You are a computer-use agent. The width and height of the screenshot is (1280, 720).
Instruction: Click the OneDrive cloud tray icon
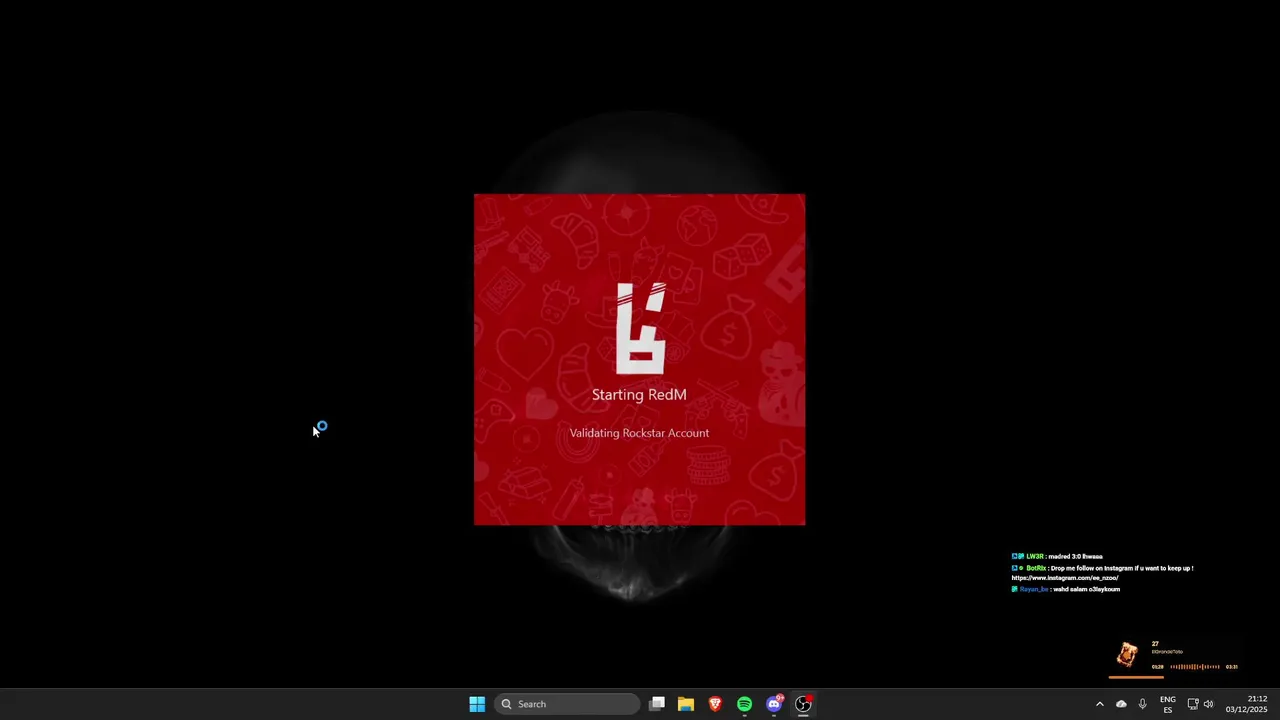click(1121, 704)
